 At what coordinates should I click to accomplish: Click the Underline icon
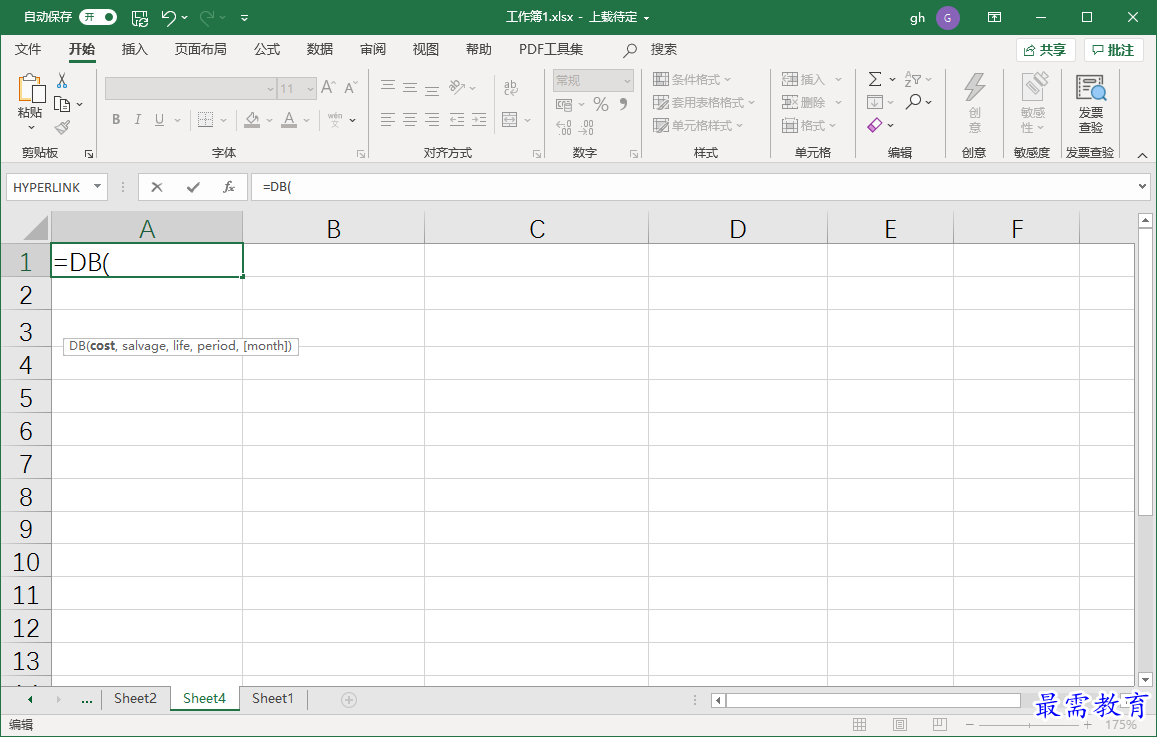click(x=159, y=120)
